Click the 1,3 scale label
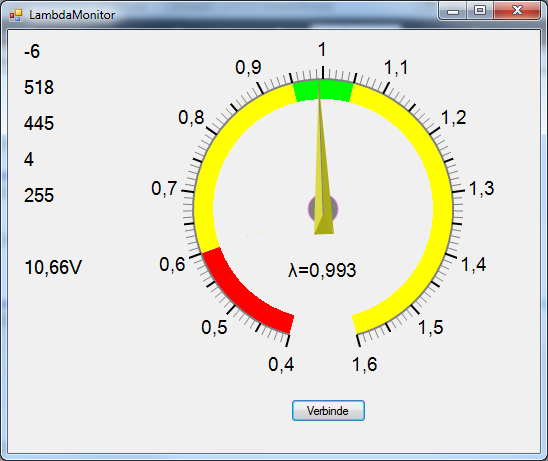This screenshot has height=461, width=548. coord(481,188)
